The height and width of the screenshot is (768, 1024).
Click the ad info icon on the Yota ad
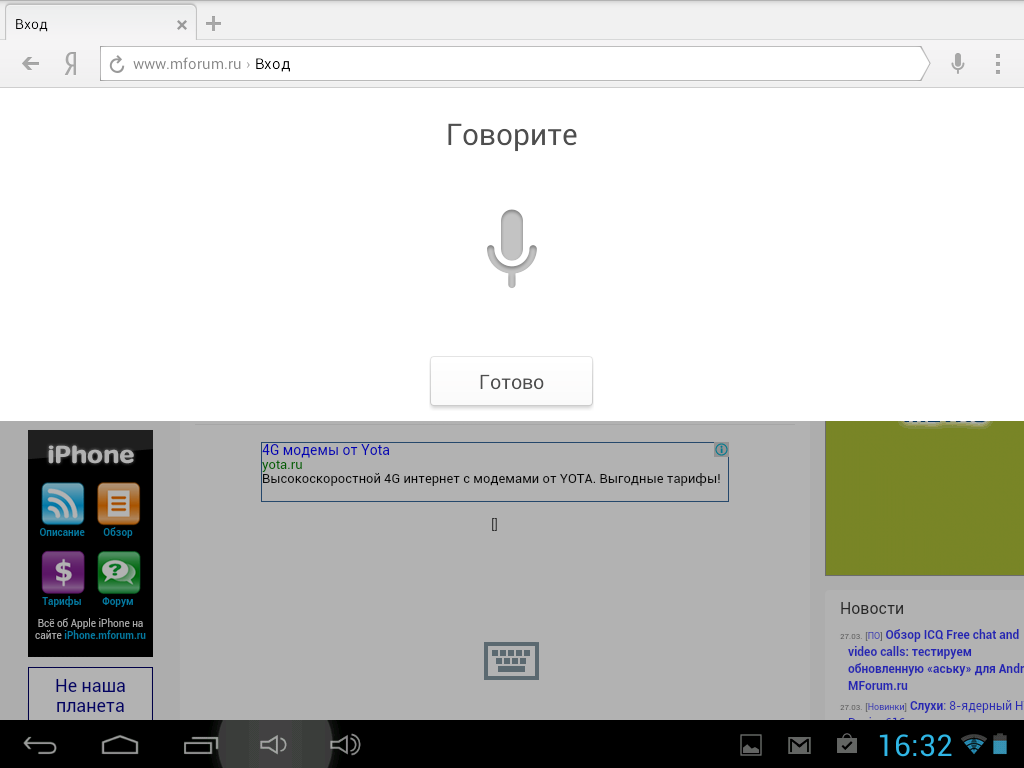click(x=721, y=450)
